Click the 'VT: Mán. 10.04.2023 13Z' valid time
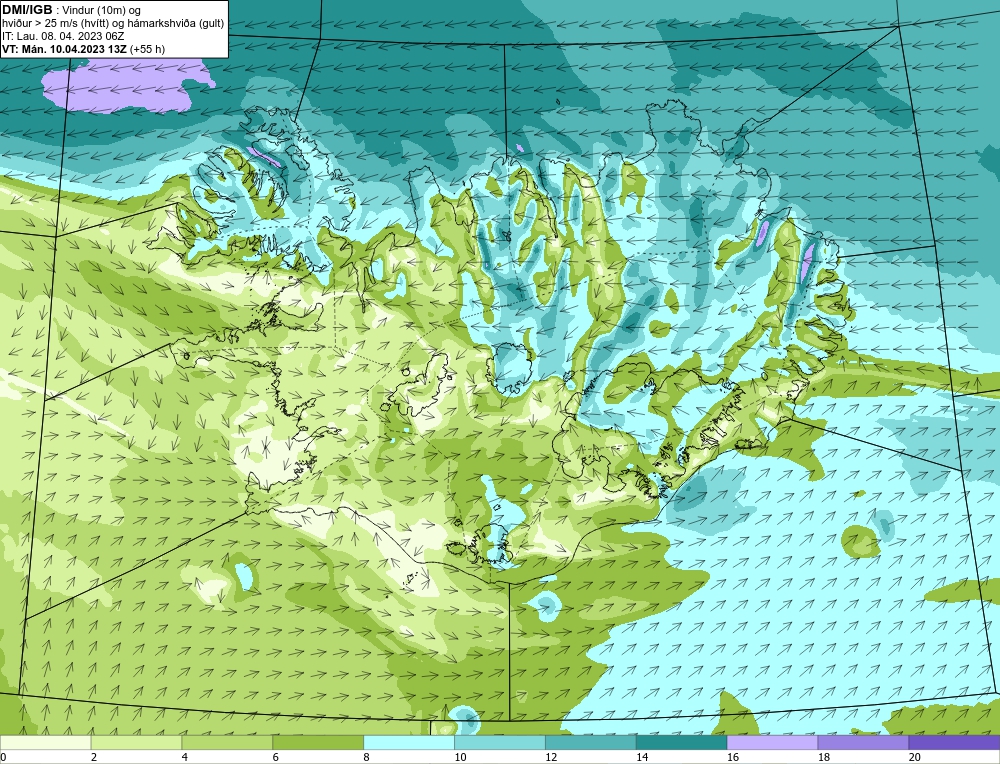Screen dimensions: 1000x764 64,49
